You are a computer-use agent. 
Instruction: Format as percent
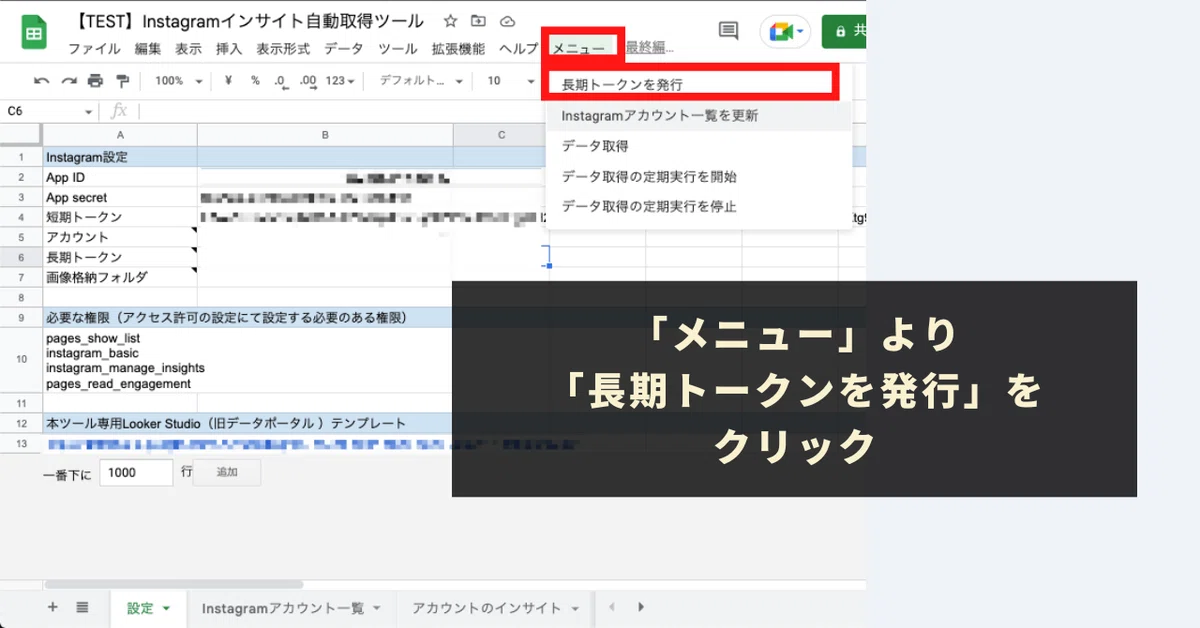[x=255, y=81]
